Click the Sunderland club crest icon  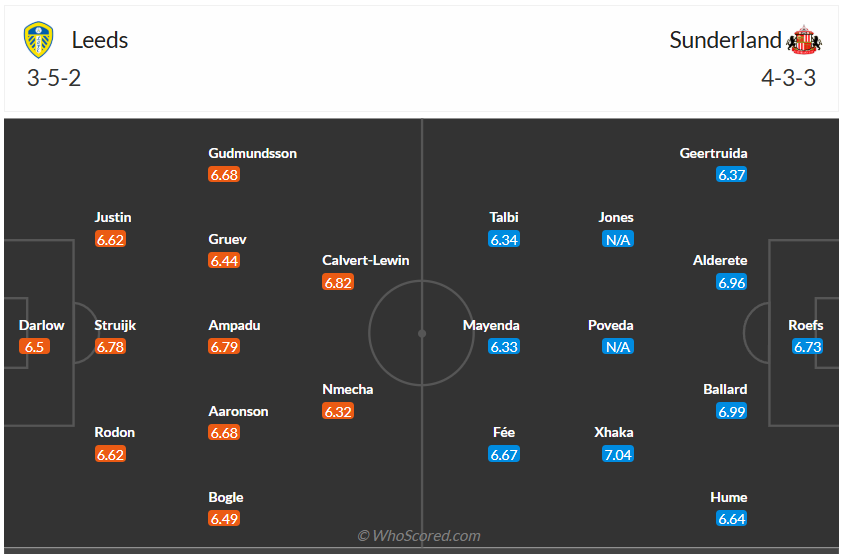[x=804, y=40]
